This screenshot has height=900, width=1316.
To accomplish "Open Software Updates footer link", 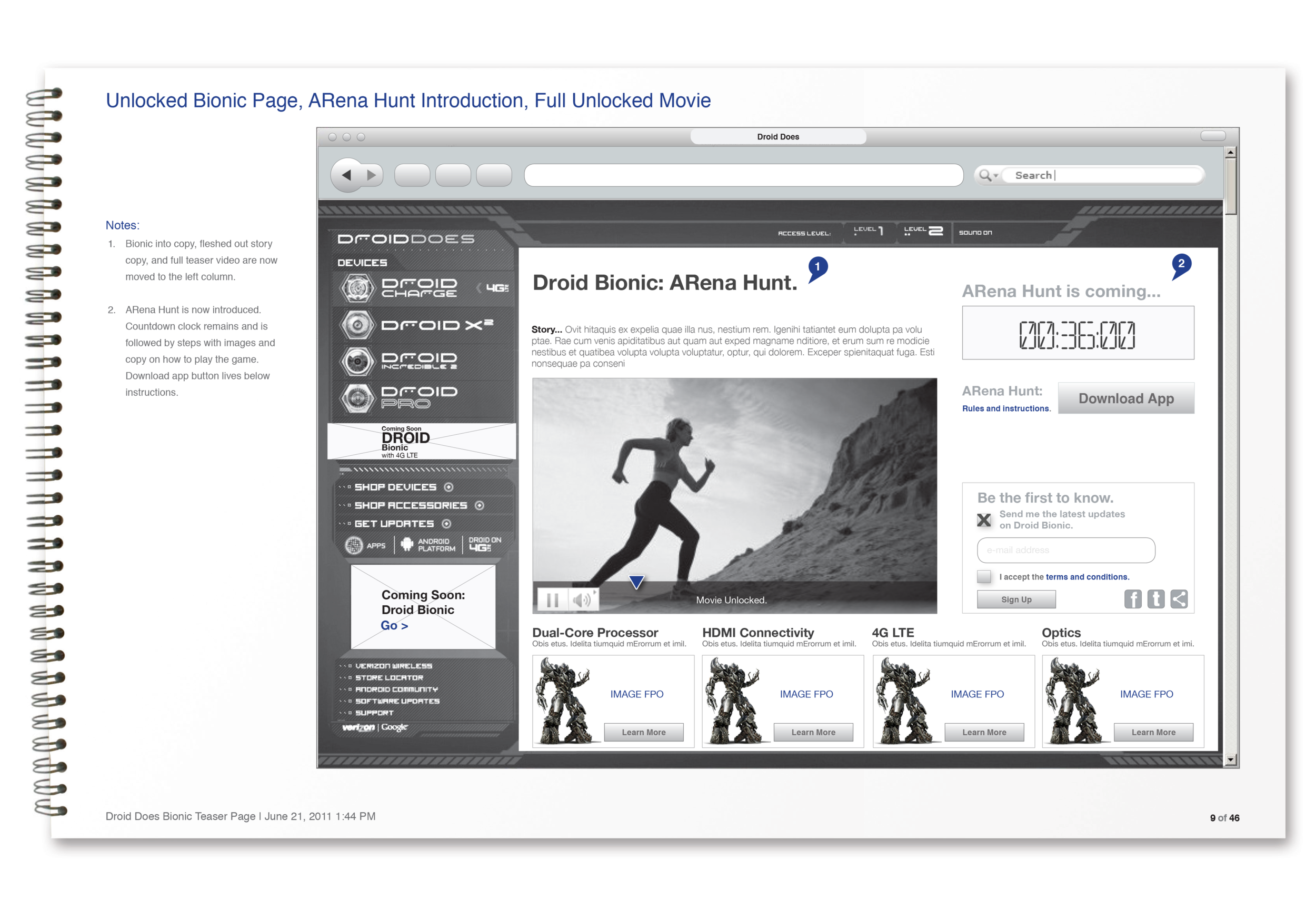I will coord(397,702).
